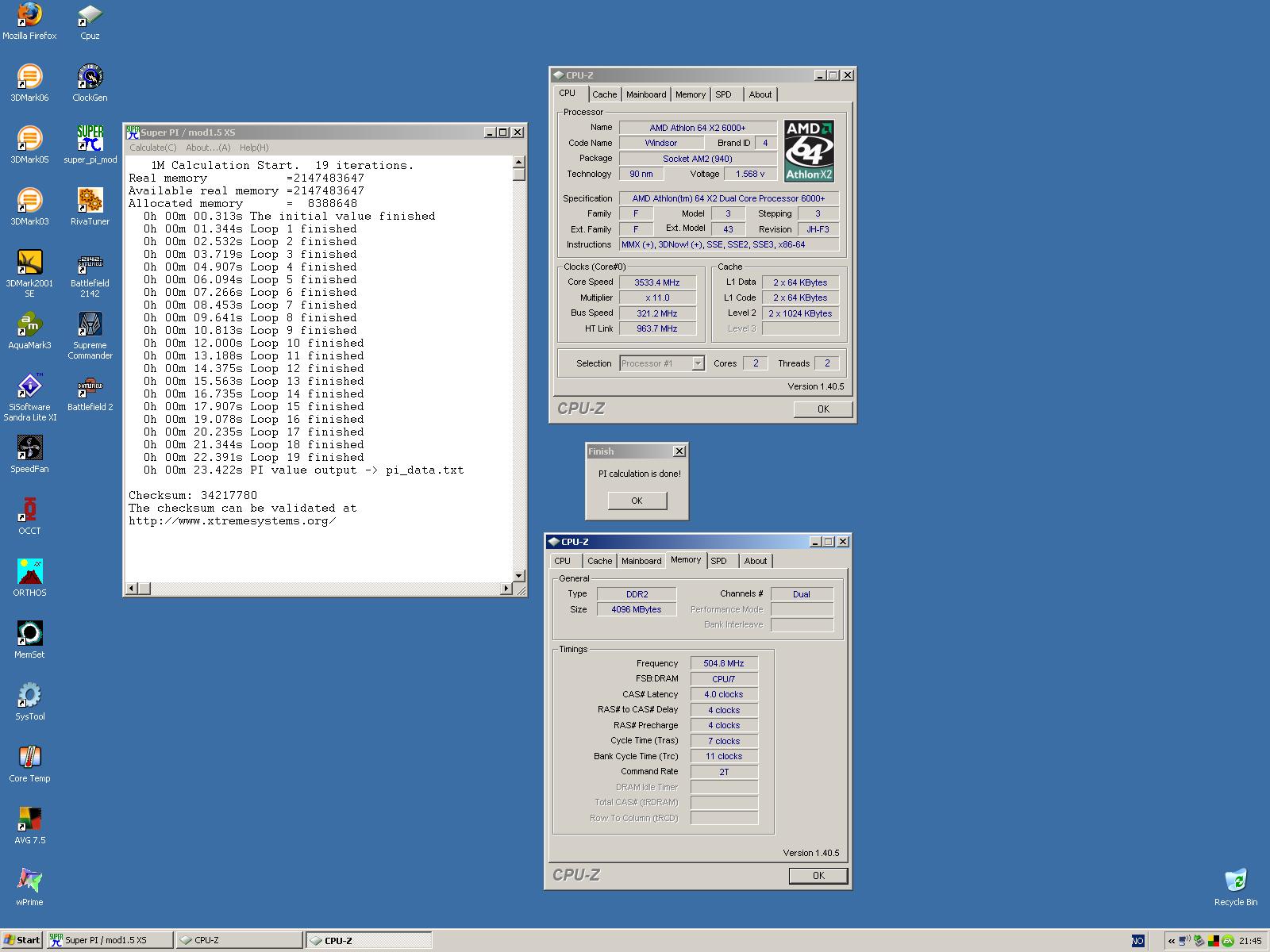Click the Memory Size 4096 MBytes value
The image size is (1270, 952).
pos(636,609)
